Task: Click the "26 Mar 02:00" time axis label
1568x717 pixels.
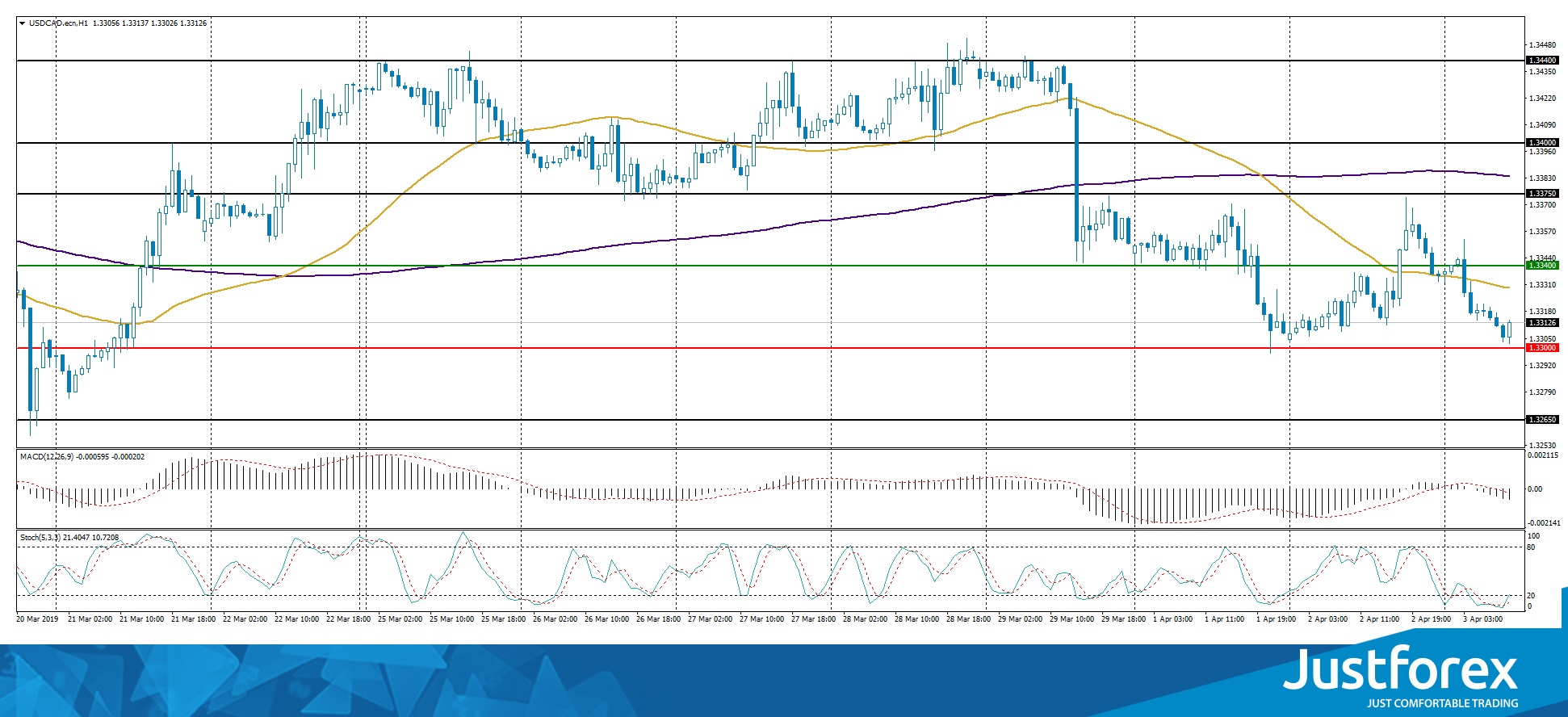Action: click(556, 619)
